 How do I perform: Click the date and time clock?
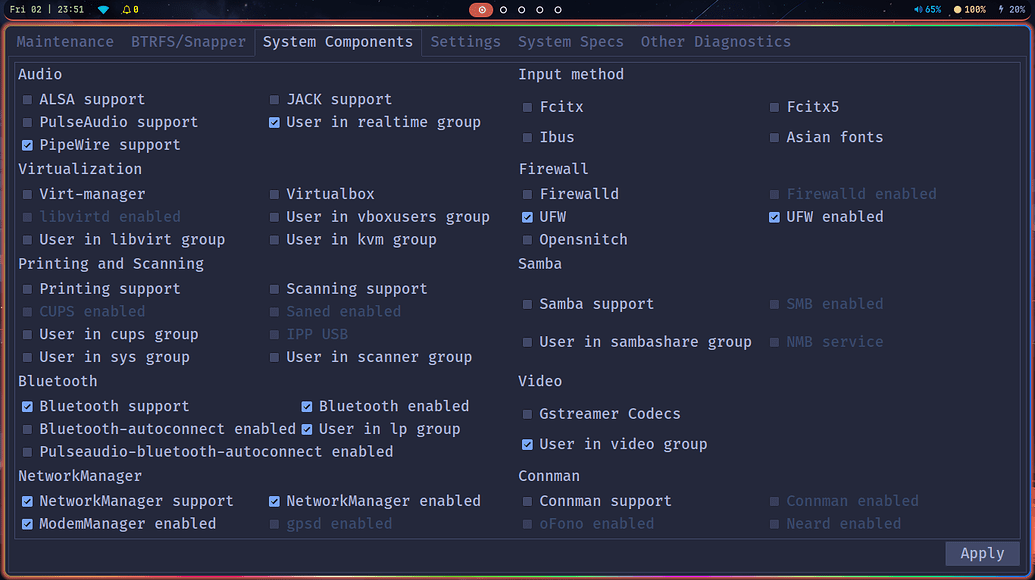(47, 9)
